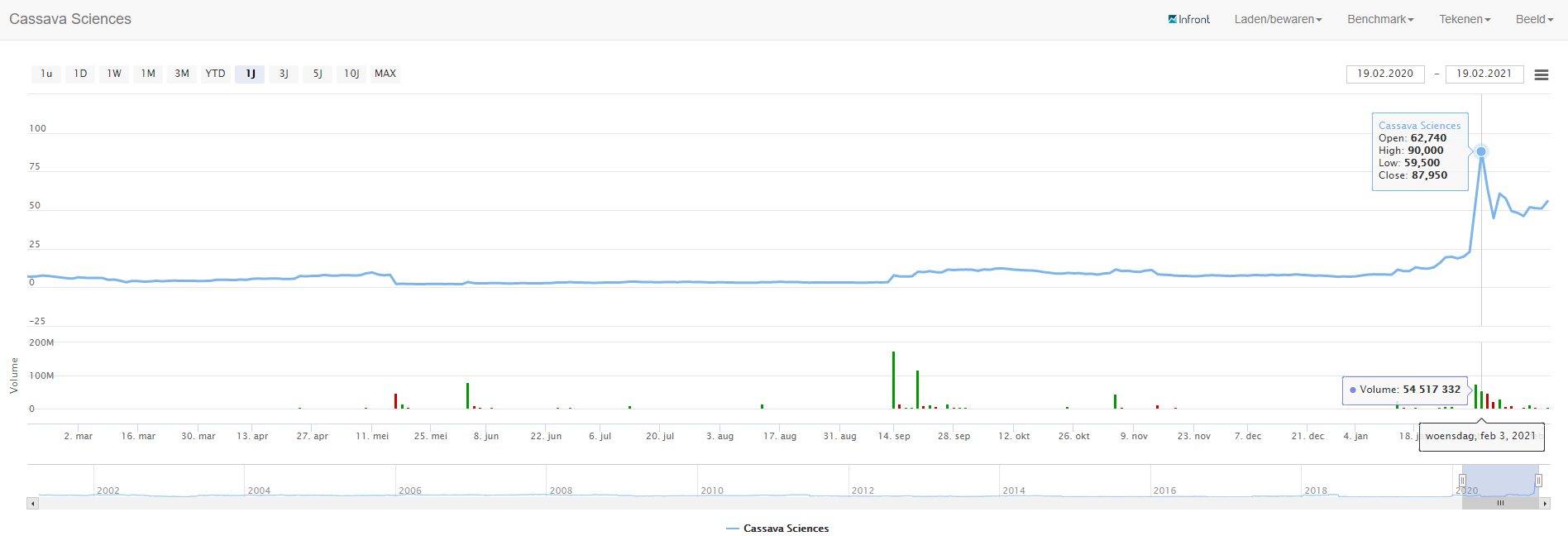Click the '2. mar' axis label
The width and height of the screenshot is (1568, 536).
(x=79, y=436)
